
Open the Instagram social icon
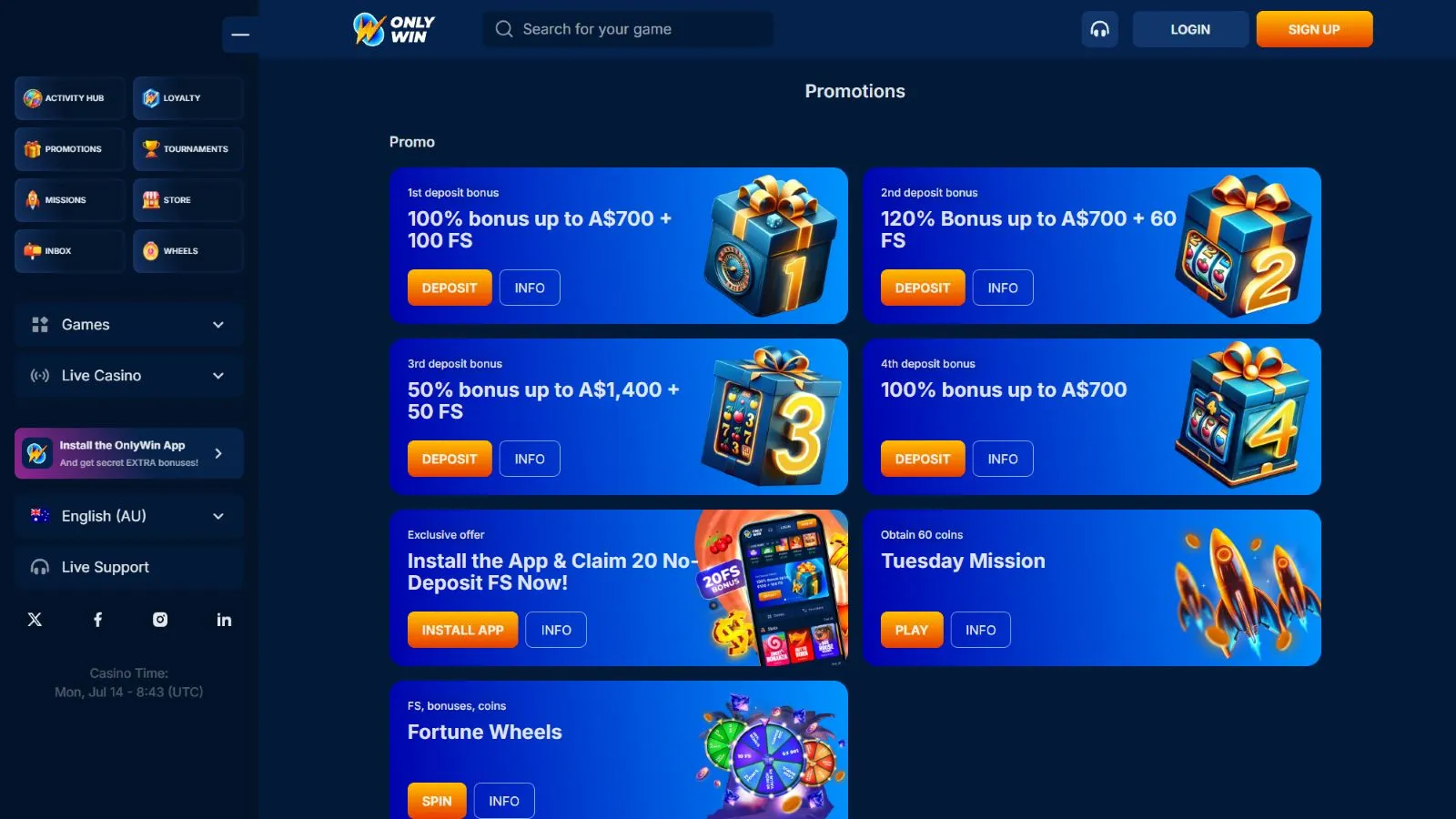click(x=160, y=620)
